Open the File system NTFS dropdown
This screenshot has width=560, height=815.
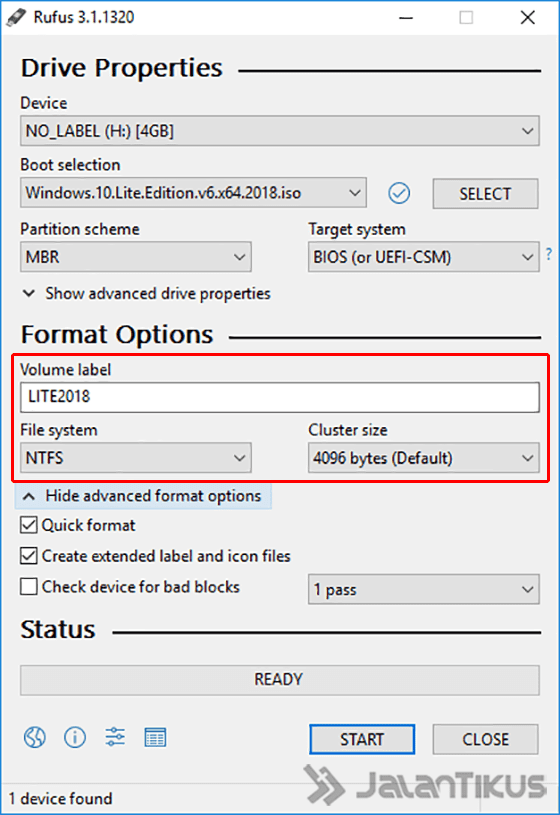tap(136, 458)
